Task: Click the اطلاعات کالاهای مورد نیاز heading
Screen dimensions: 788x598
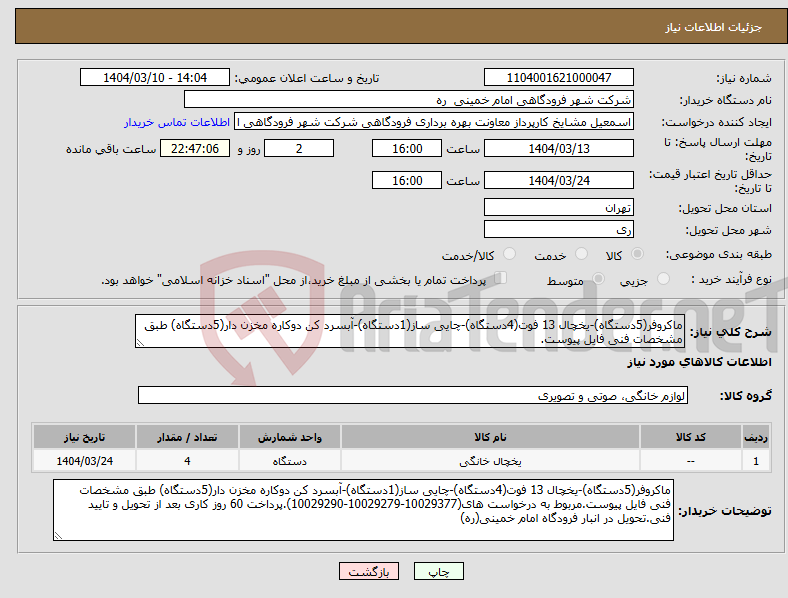Action: pos(699,362)
